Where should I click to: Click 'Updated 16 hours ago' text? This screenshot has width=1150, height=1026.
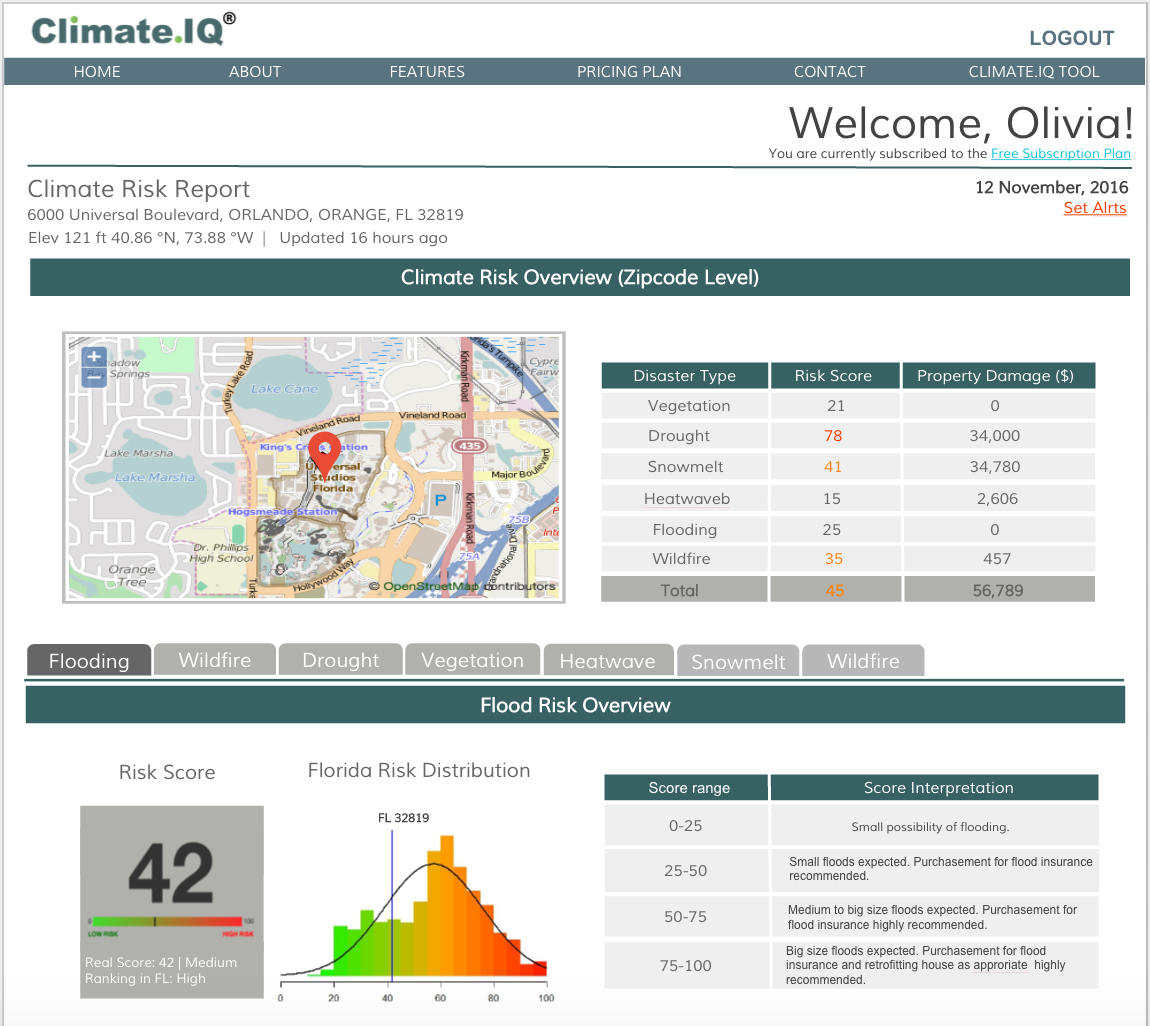click(363, 238)
